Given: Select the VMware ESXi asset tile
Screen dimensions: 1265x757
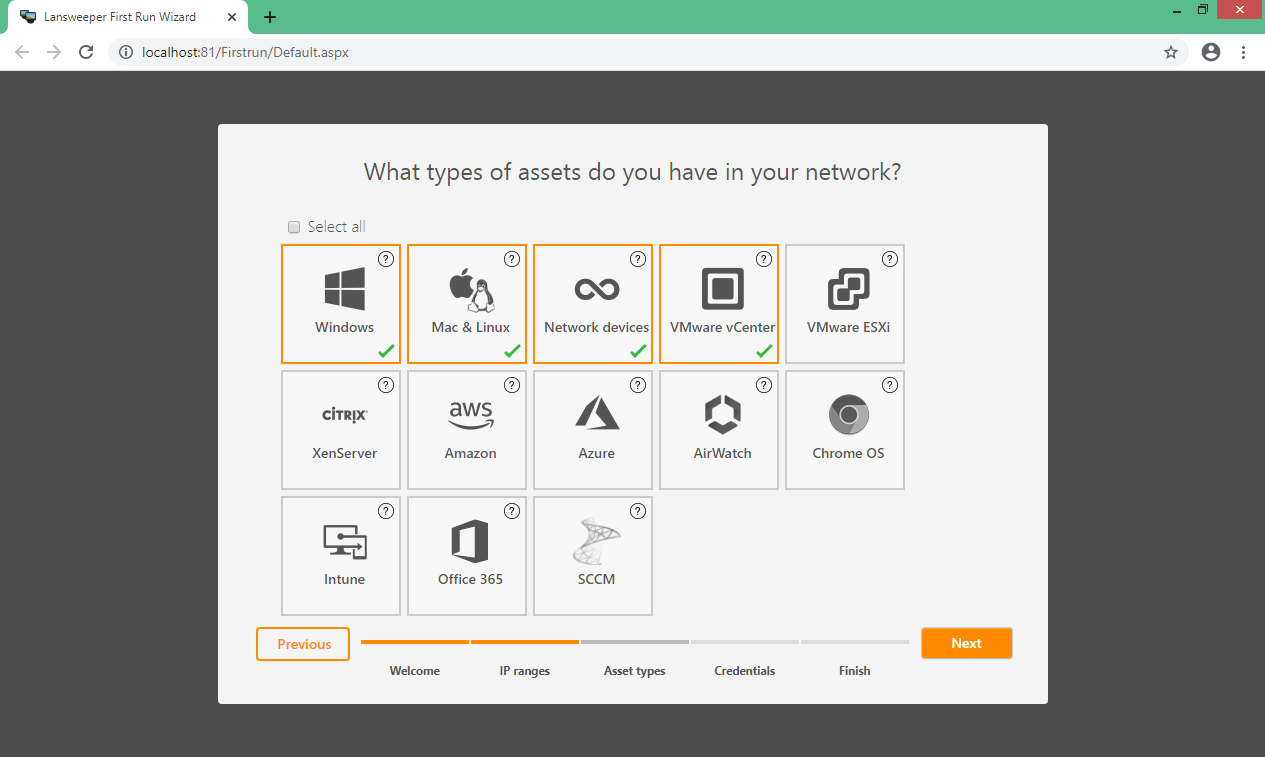Looking at the screenshot, I should (845, 304).
